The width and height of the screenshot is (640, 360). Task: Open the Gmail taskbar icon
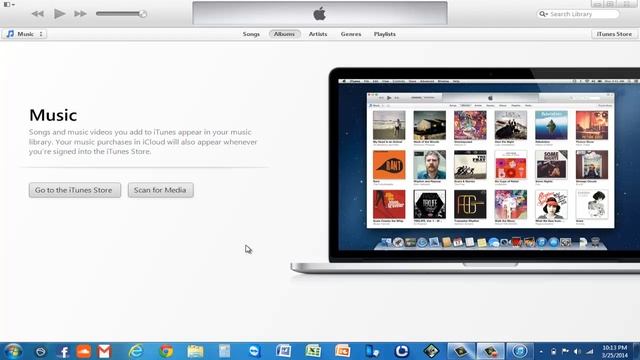pyautogui.click(x=104, y=351)
